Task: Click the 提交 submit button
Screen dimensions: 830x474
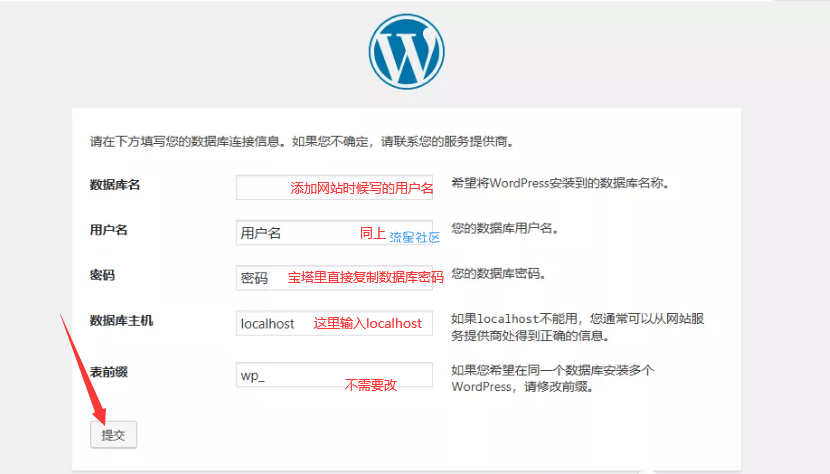Action: [x=113, y=435]
